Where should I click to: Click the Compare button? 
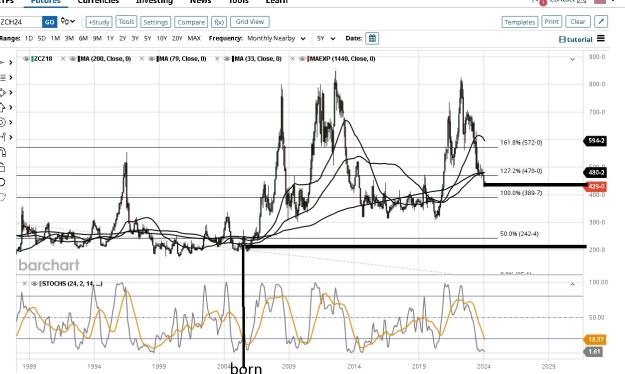click(x=191, y=22)
